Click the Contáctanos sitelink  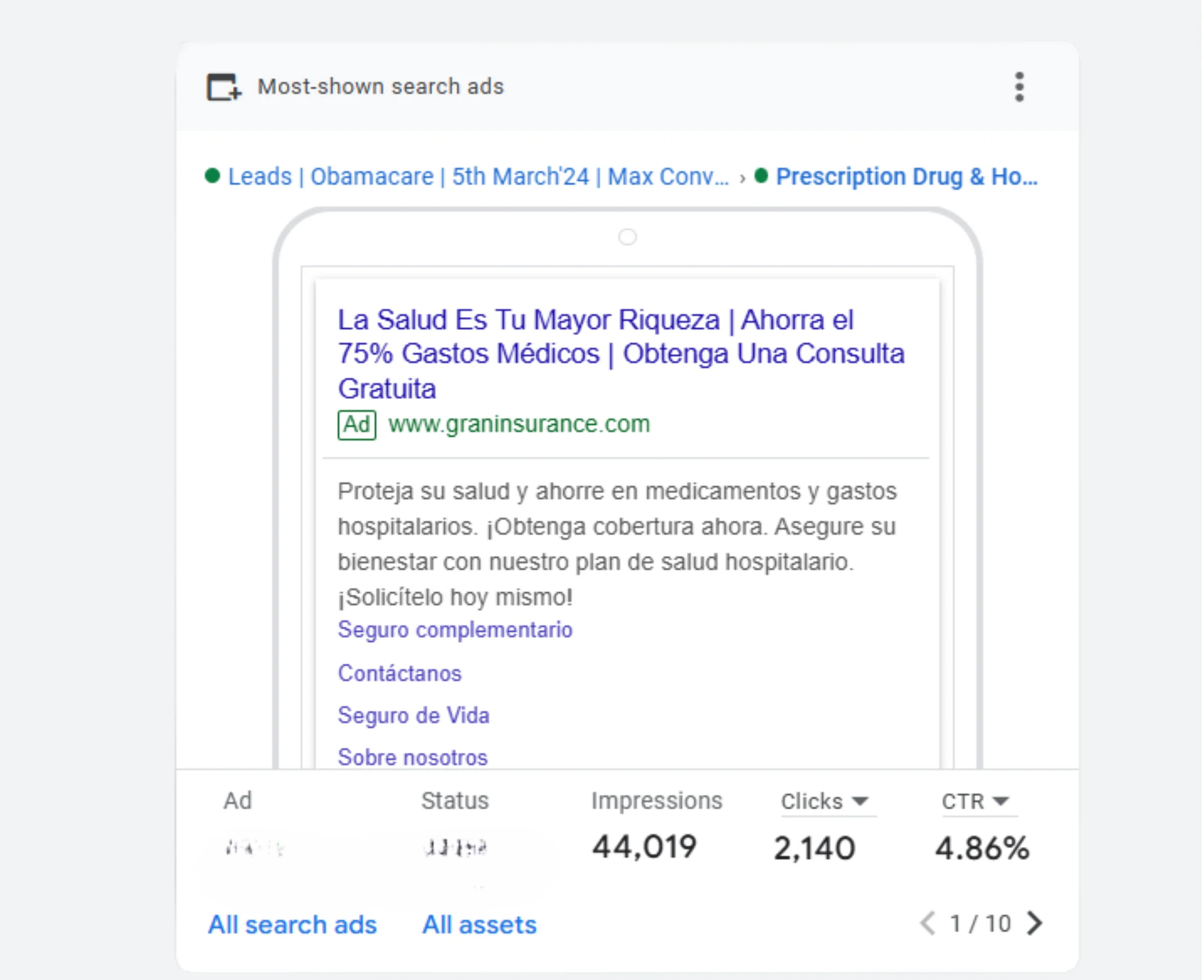(x=399, y=674)
